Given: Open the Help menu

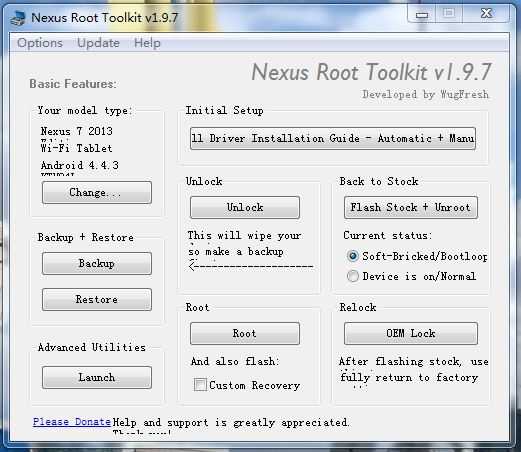Looking at the screenshot, I should coord(147,43).
